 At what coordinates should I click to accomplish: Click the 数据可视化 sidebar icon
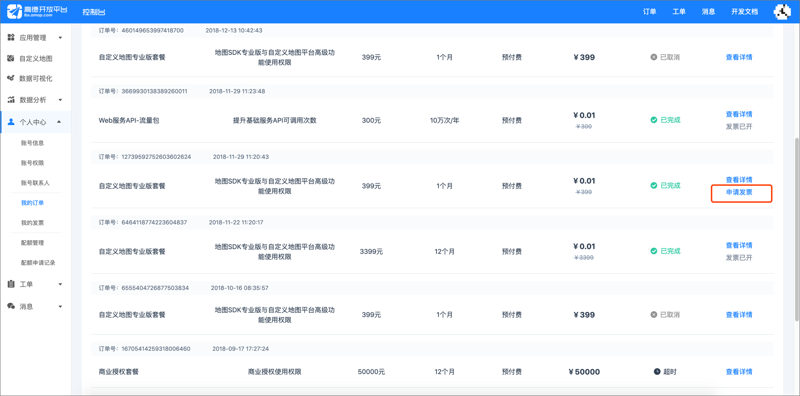(x=11, y=79)
